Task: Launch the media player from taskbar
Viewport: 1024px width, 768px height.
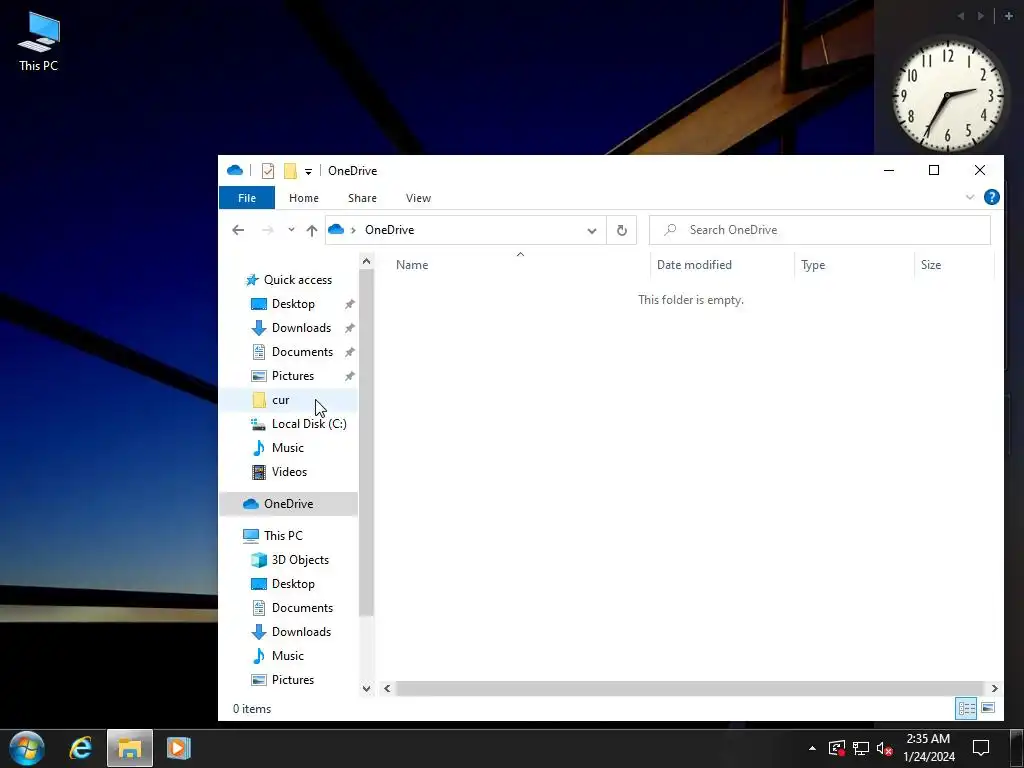Action: pos(178,748)
